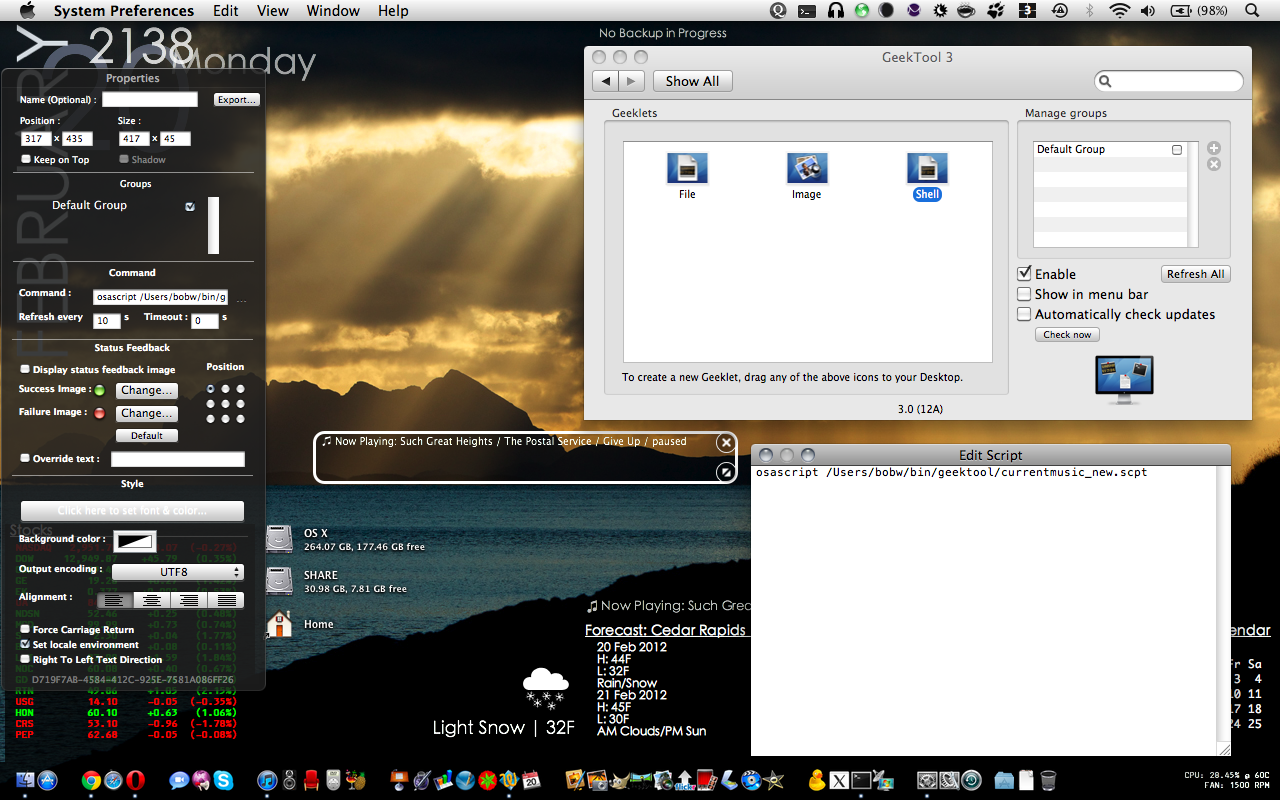The width and height of the screenshot is (1280, 800).
Task: Enable the Override text checkbox
Action: 25,459
